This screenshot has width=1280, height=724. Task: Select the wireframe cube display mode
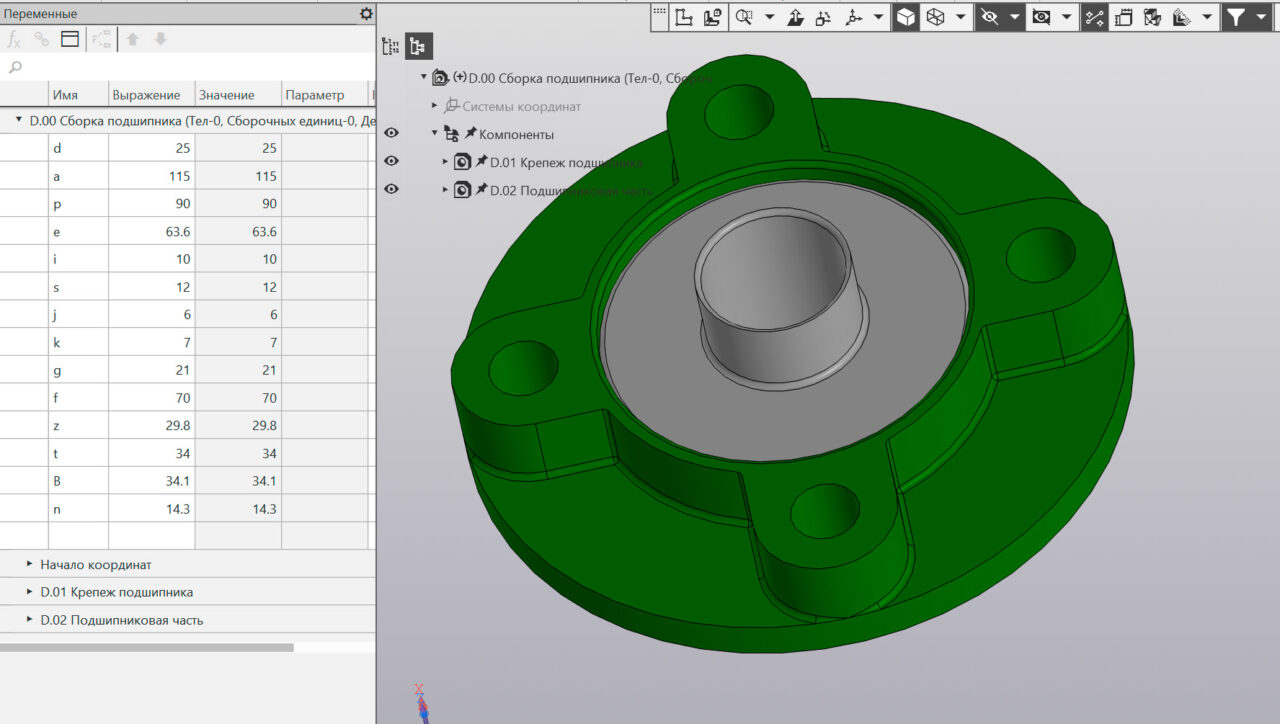935,17
